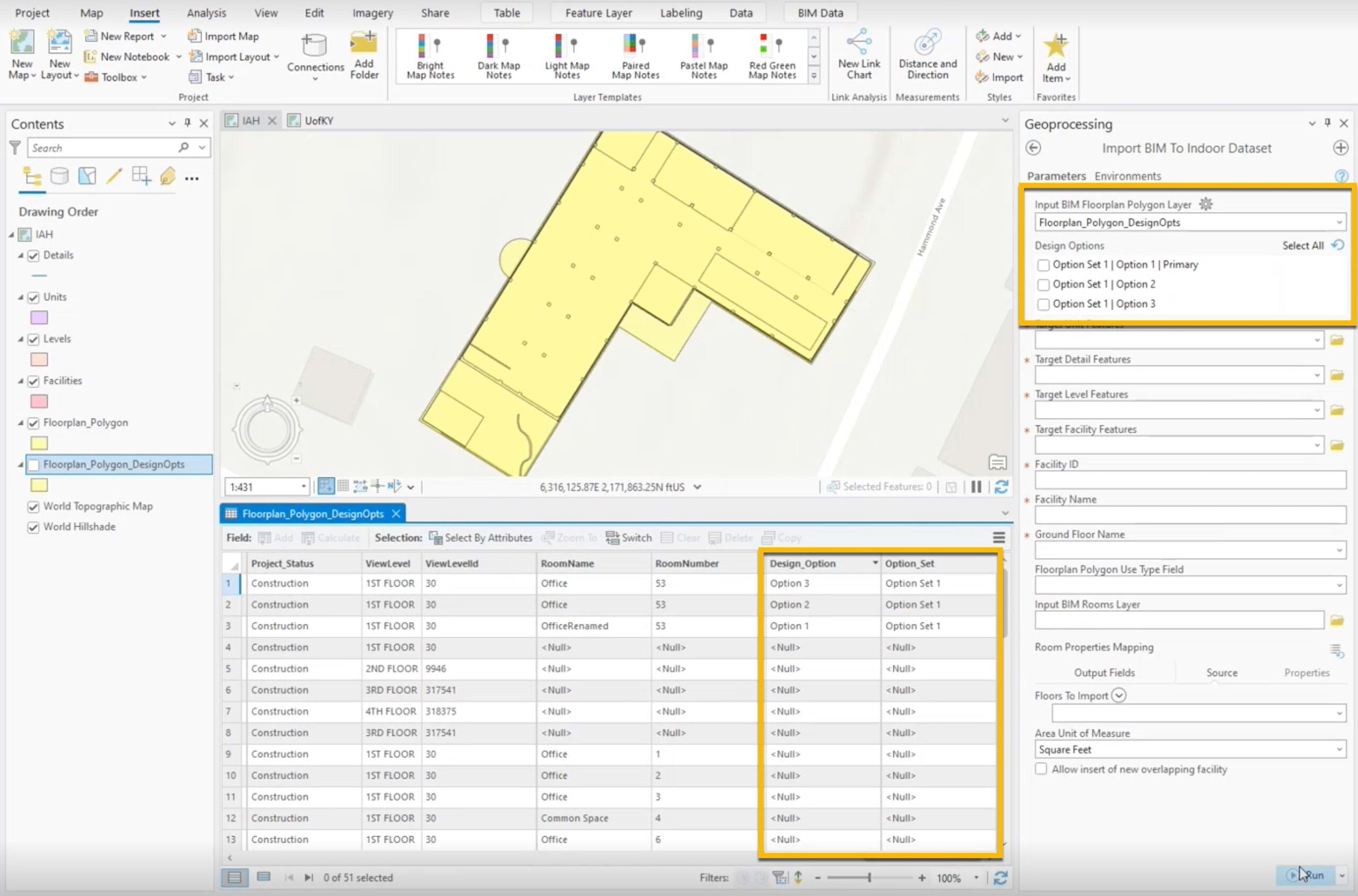This screenshot has width=1358, height=896.
Task: Open Select By Attributes tool
Action: pyautogui.click(x=481, y=538)
